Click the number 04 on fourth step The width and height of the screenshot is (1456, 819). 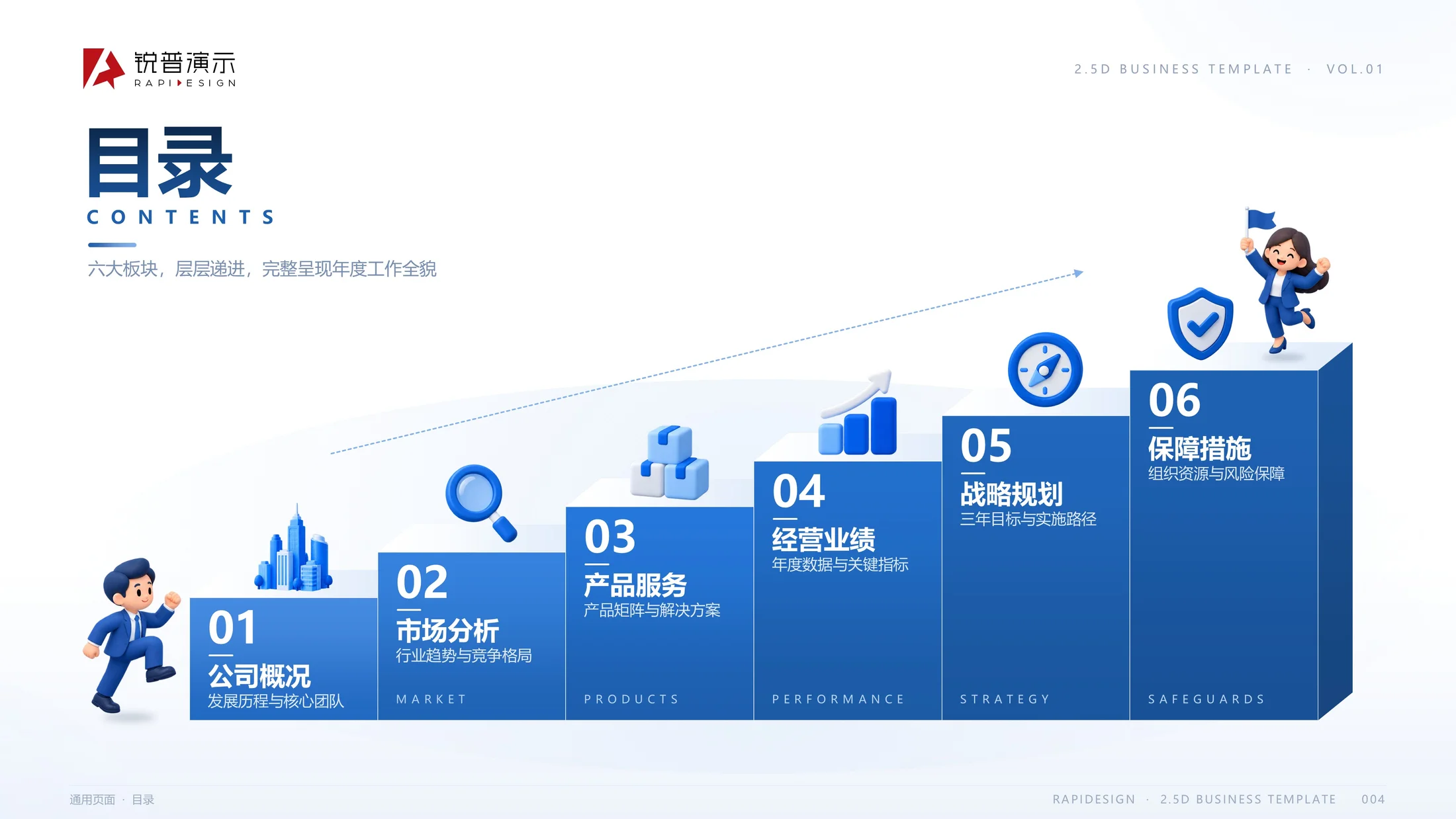point(798,491)
